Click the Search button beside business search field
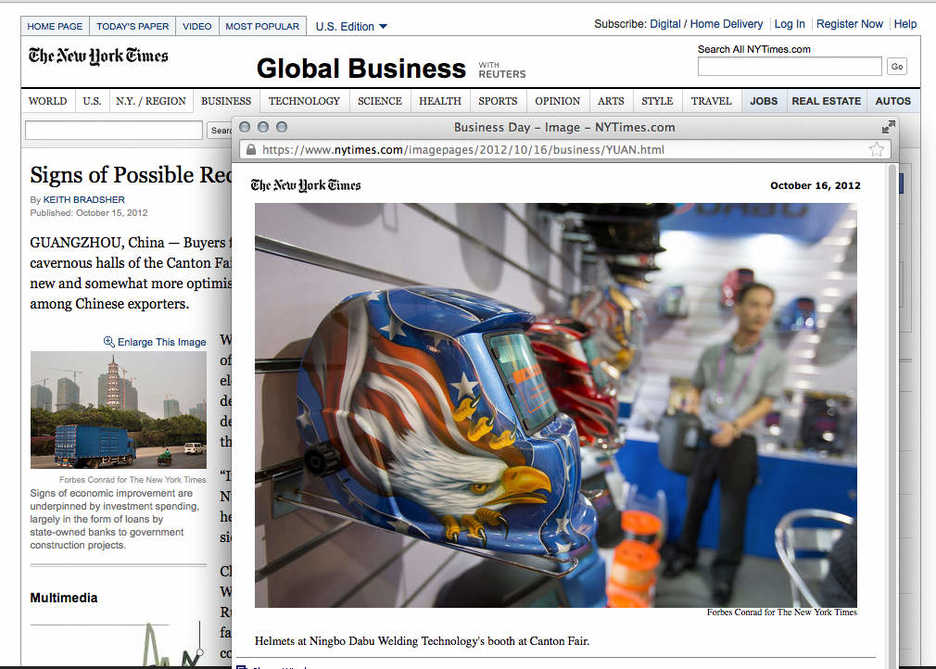The image size is (936, 669). coord(220,130)
